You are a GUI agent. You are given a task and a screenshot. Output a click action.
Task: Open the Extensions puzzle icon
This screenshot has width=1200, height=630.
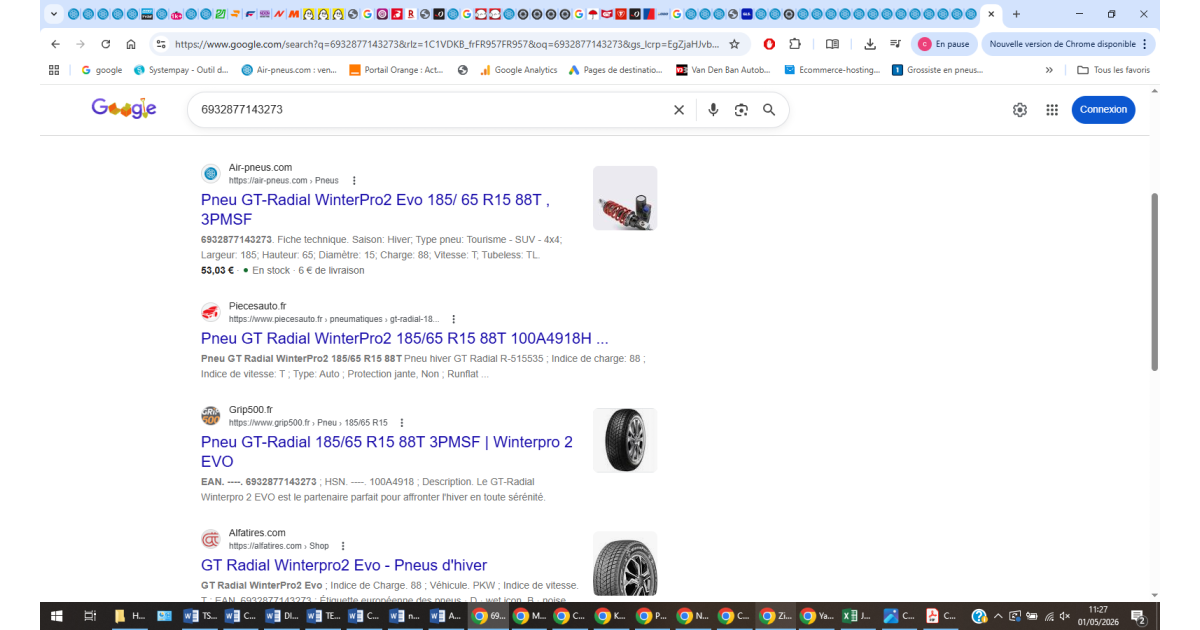pyautogui.click(x=795, y=44)
